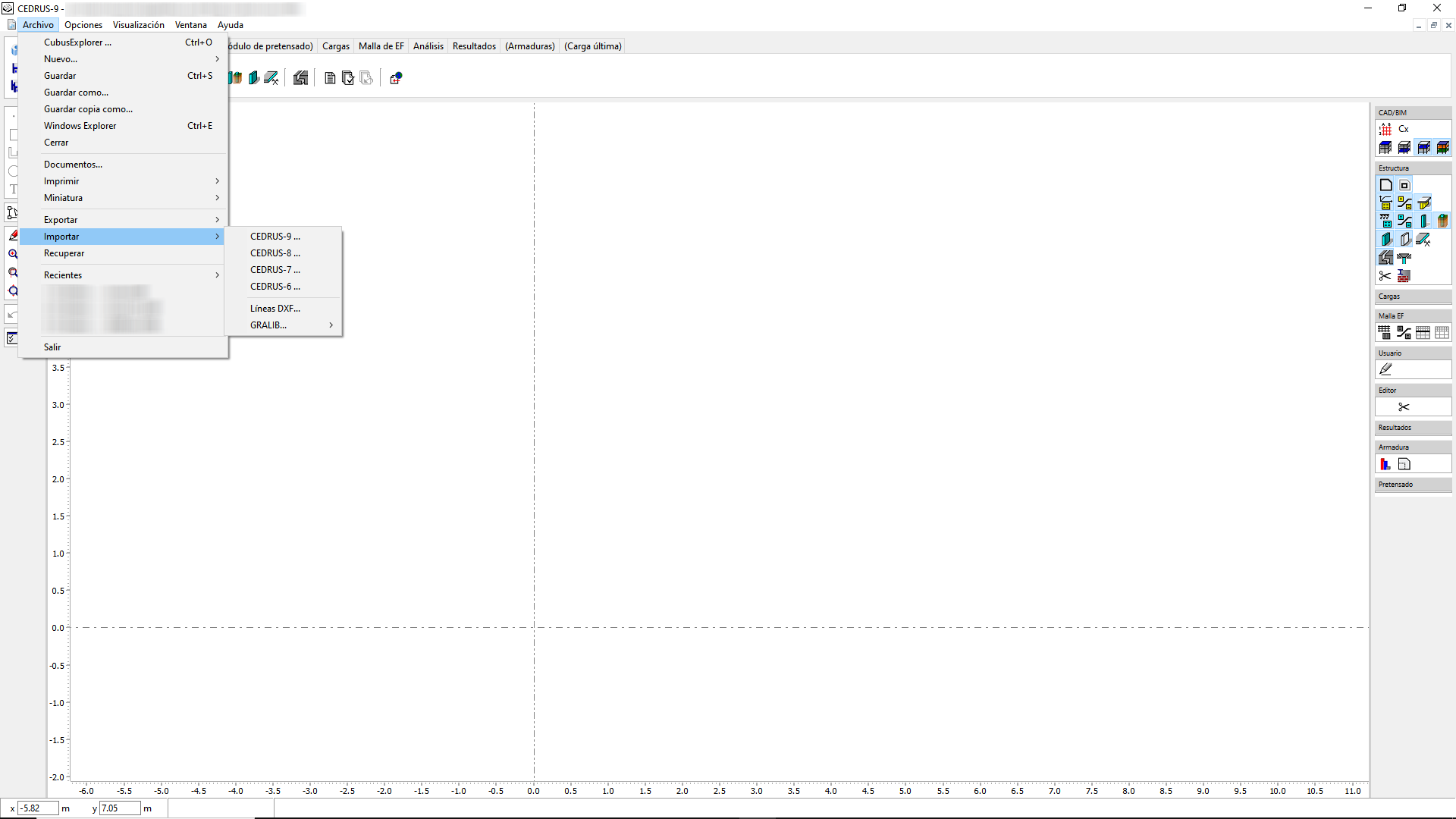This screenshot has width=1456, height=819.
Task: Click the document page icon in top toolbar
Action: click(x=330, y=78)
